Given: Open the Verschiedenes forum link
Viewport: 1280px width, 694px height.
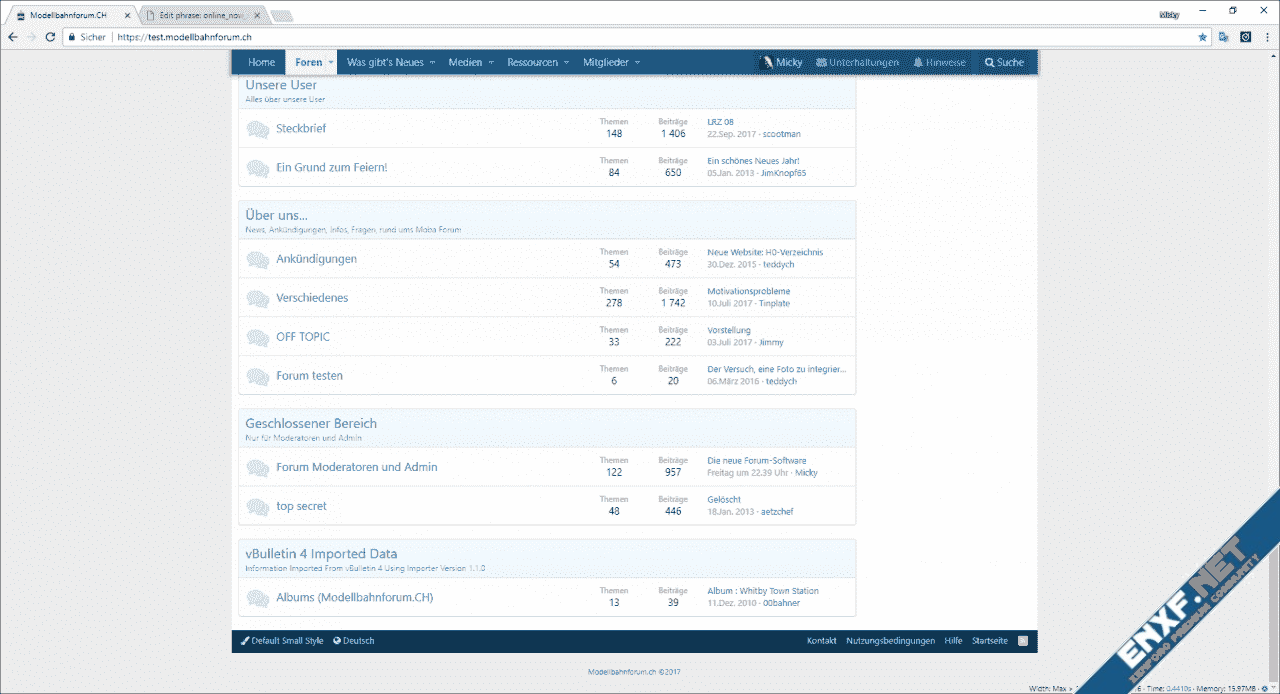Looking at the screenshot, I should tap(312, 298).
